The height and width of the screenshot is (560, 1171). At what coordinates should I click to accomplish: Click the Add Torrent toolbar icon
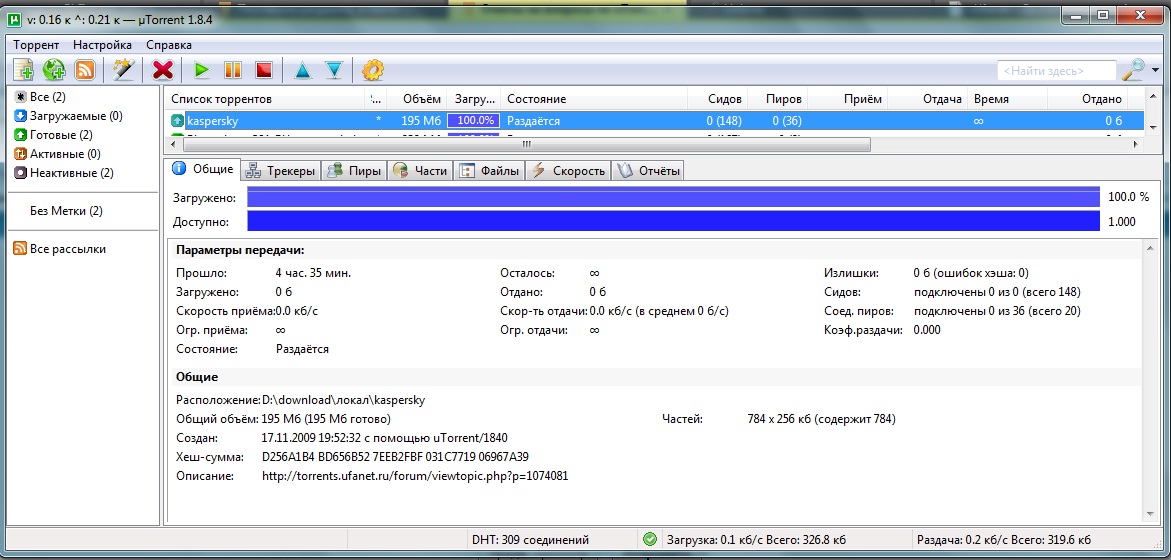pos(23,70)
